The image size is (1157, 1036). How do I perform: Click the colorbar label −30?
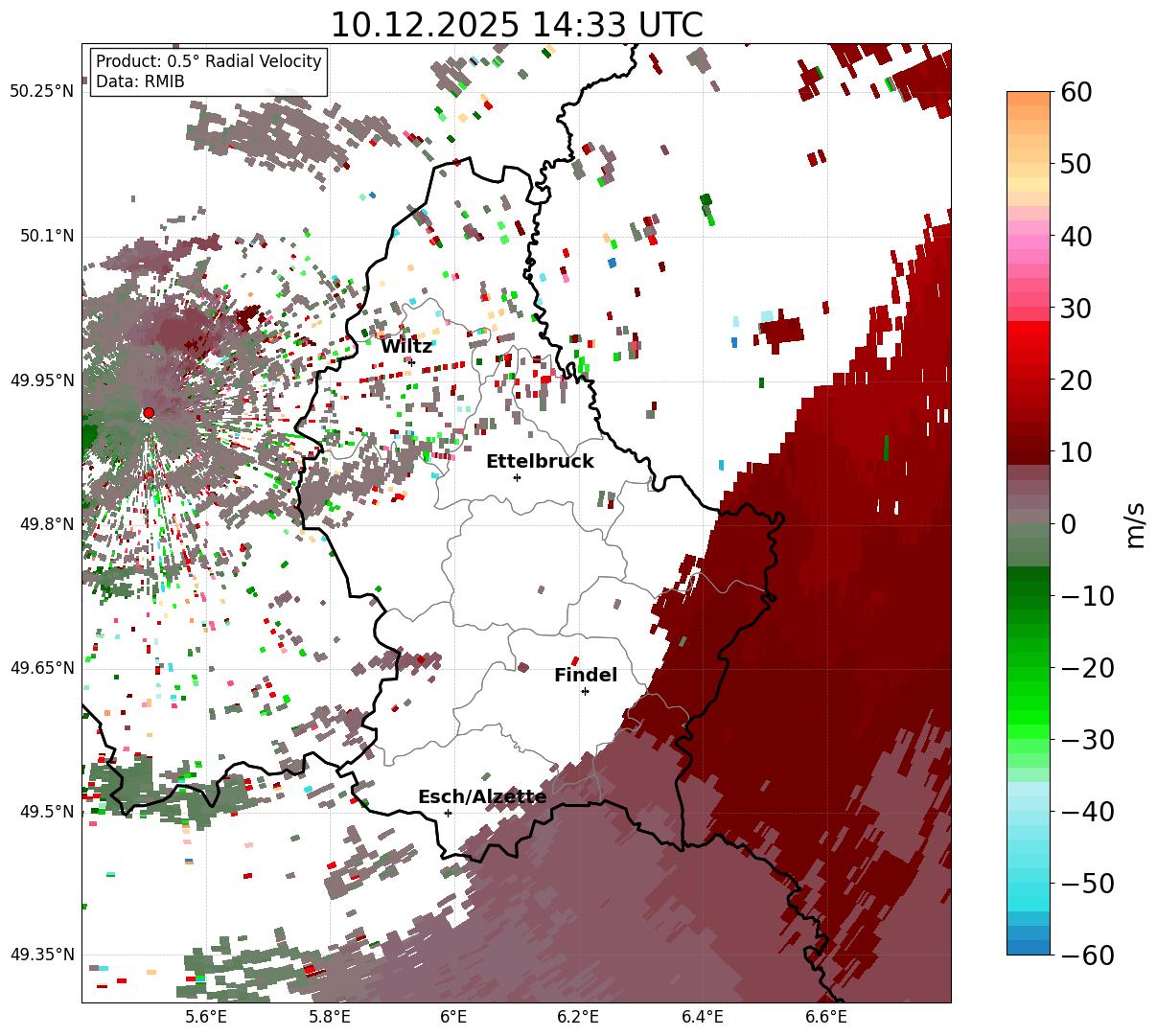1087,740
